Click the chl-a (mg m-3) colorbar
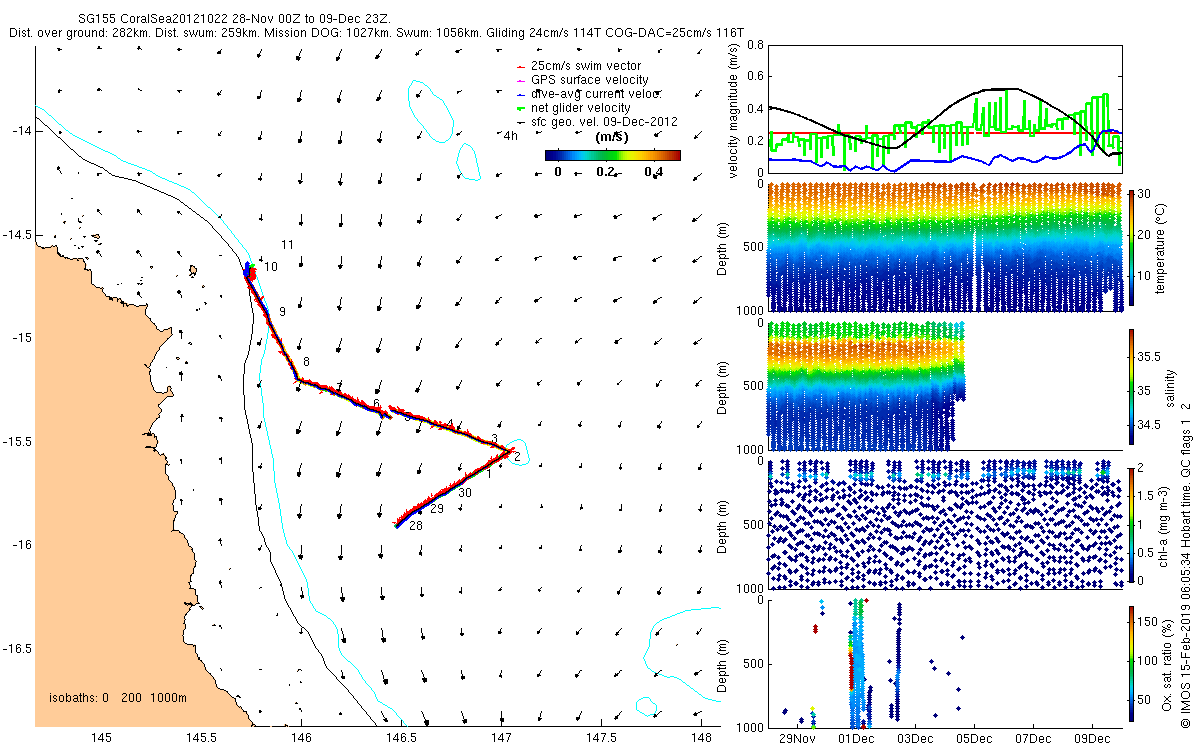This screenshot has height=750, width=1200. tap(1132, 523)
